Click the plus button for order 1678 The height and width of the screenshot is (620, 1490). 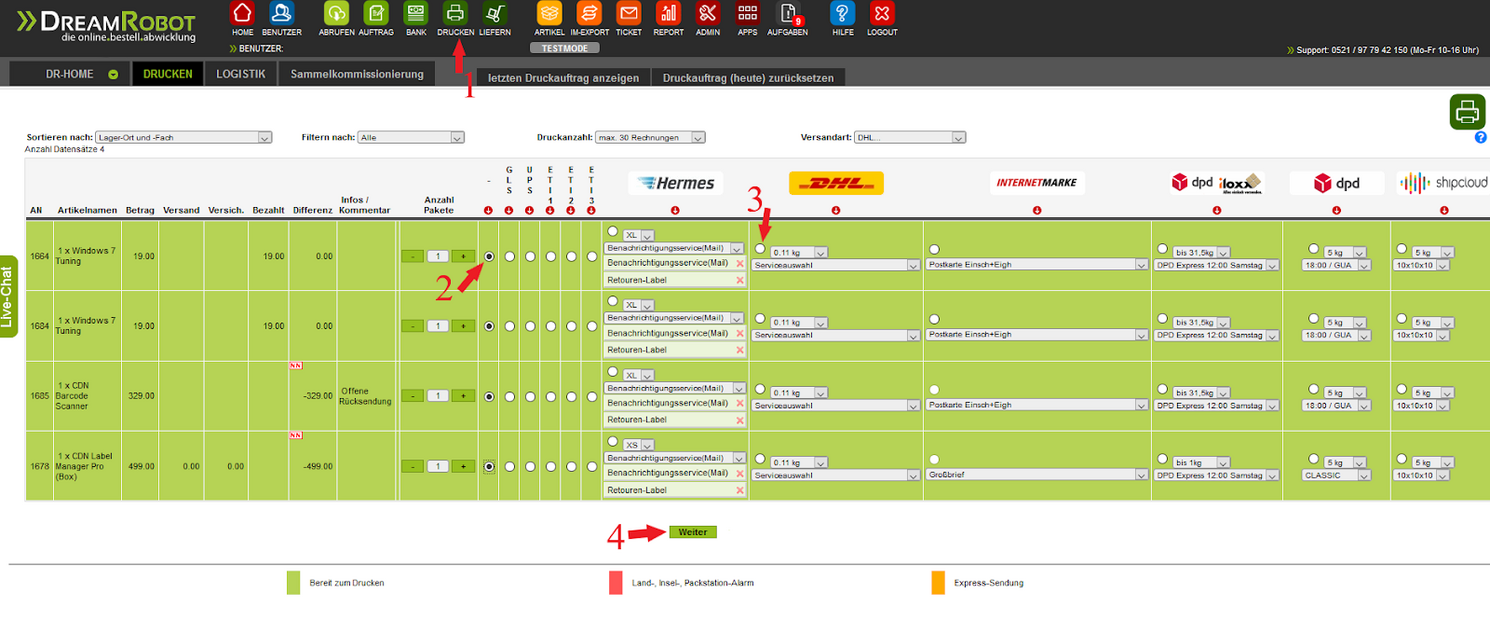click(463, 466)
